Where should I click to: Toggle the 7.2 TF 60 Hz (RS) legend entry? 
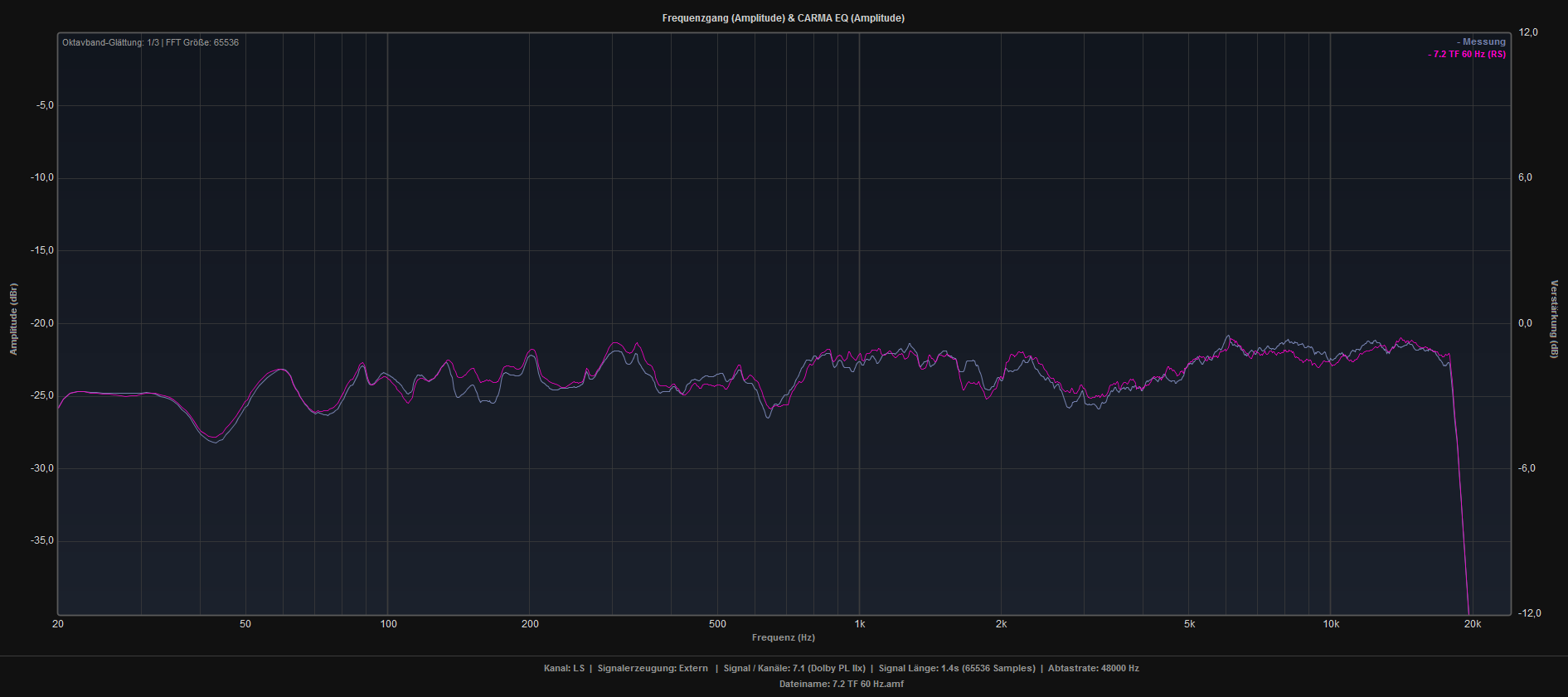(1468, 55)
